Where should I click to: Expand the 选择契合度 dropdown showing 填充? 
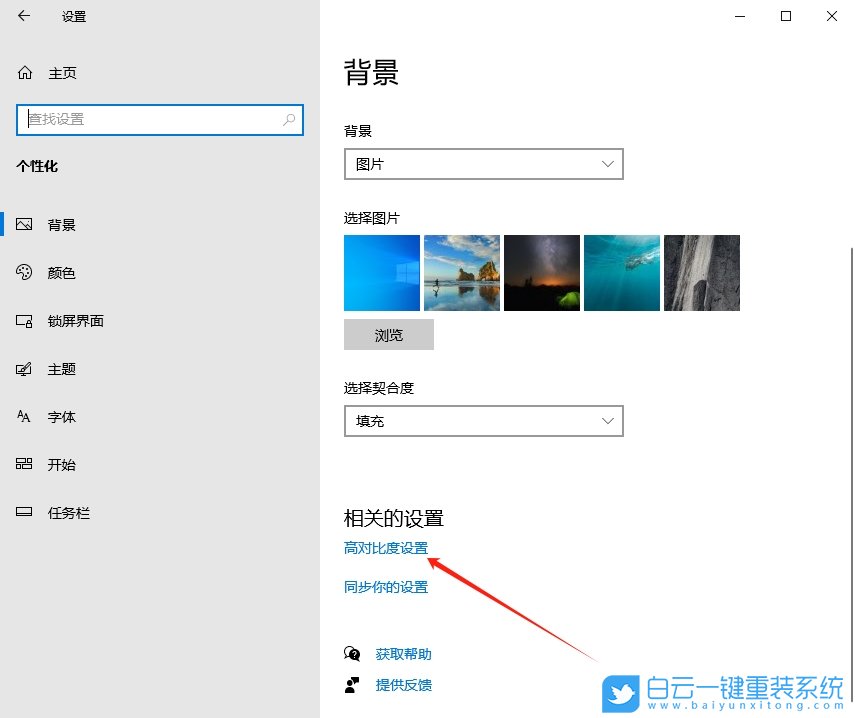point(483,421)
